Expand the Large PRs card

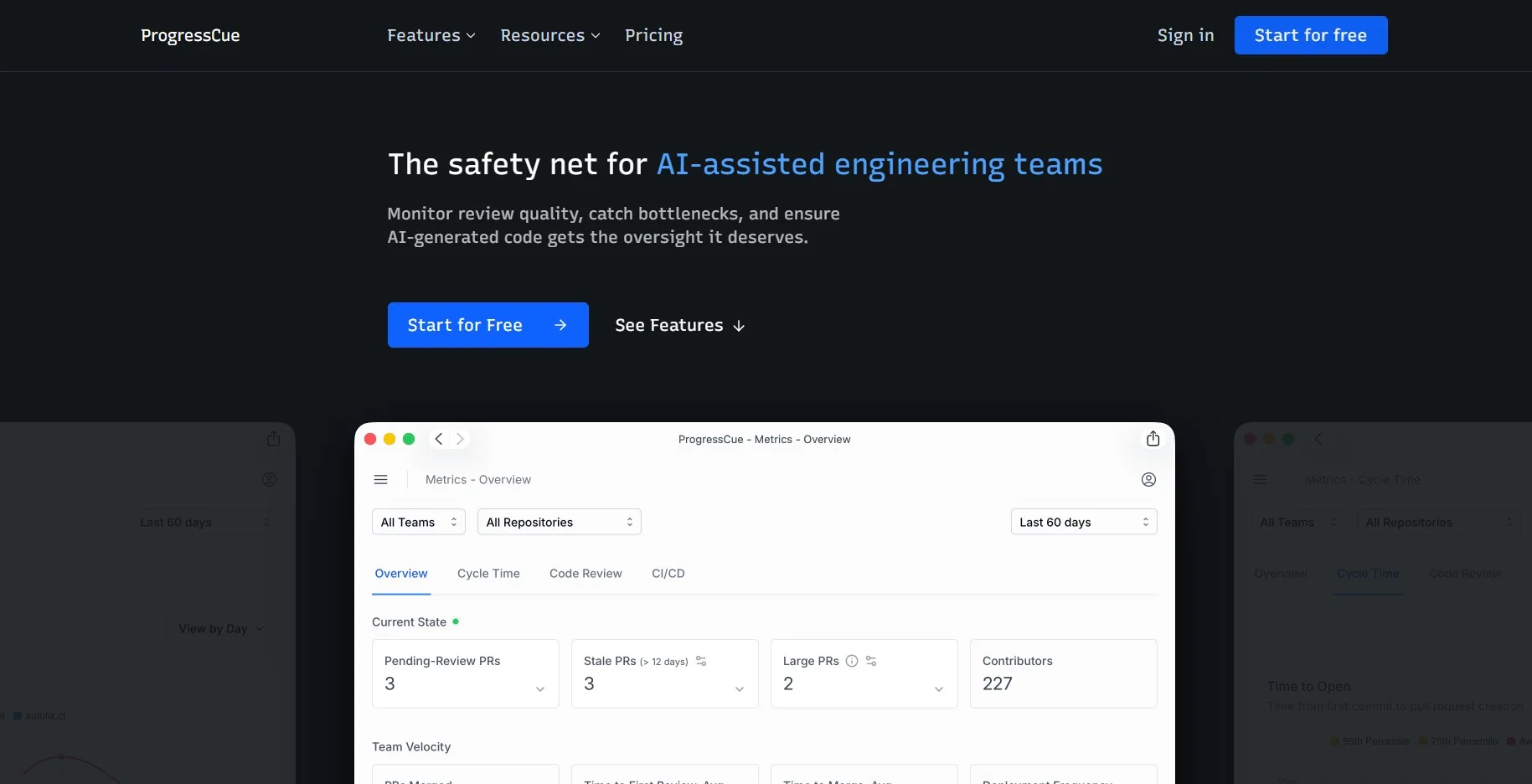pyautogui.click(x=939, y=689)
